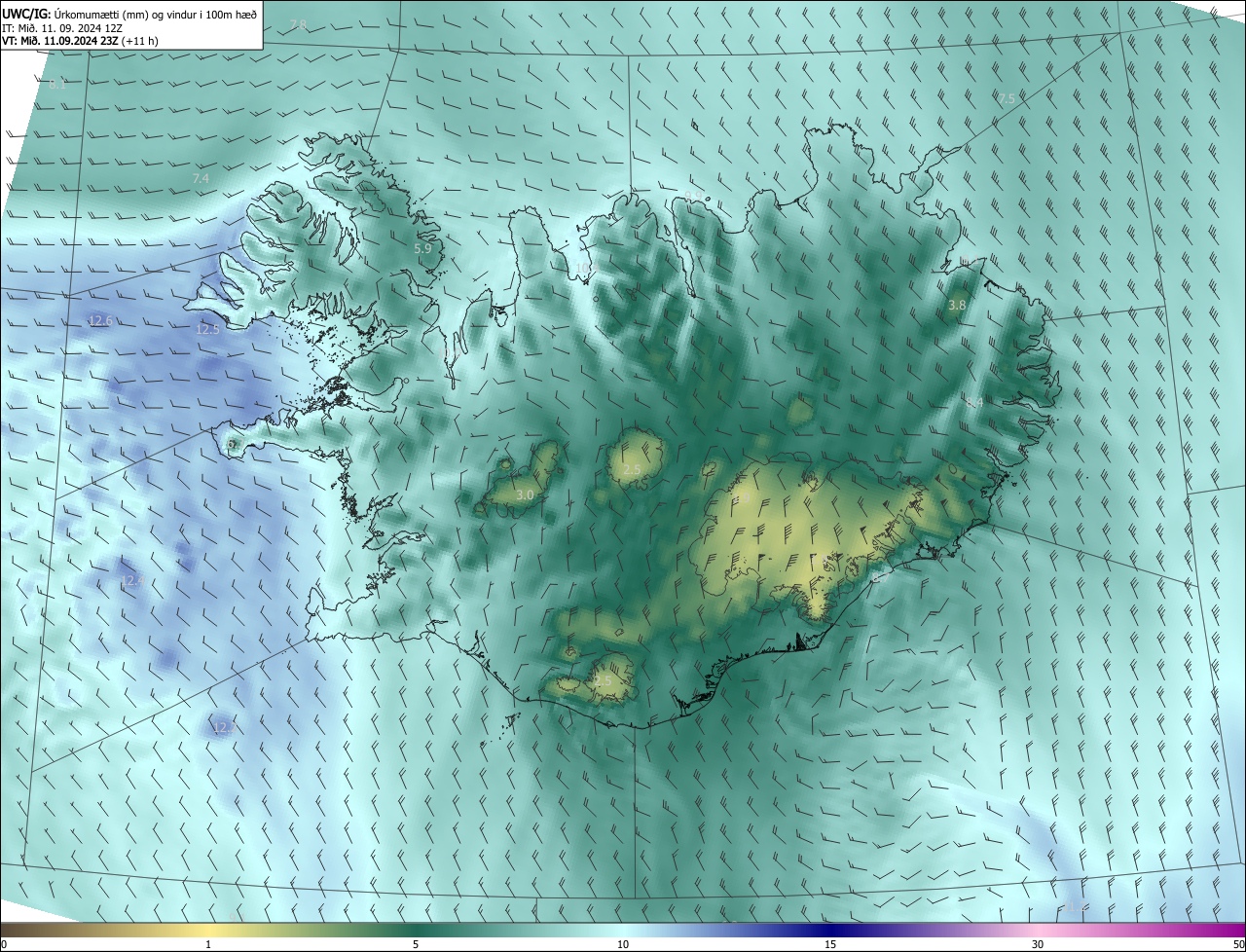This screenshot has width=1246, height=952.
Task: Click the 8.1 value label on the map
Action: pos(56,86)
